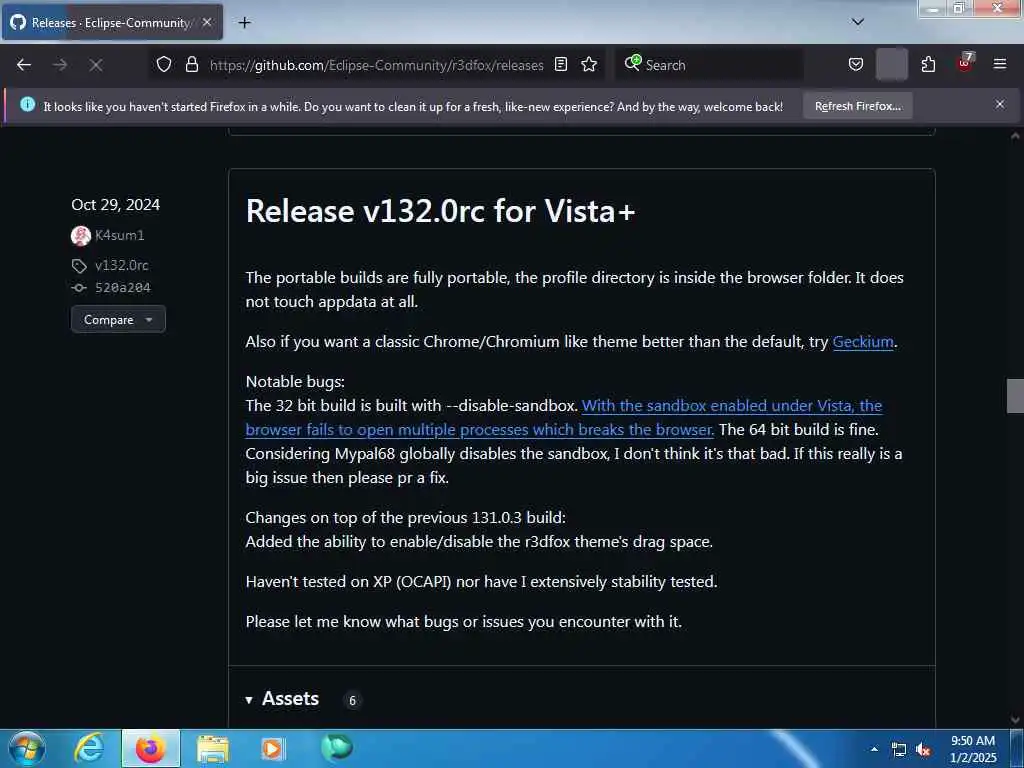The height and width of the screenshot is (768, 1024).
Task: Toggle reader view in the address bar
Action: tap(561, 64)
